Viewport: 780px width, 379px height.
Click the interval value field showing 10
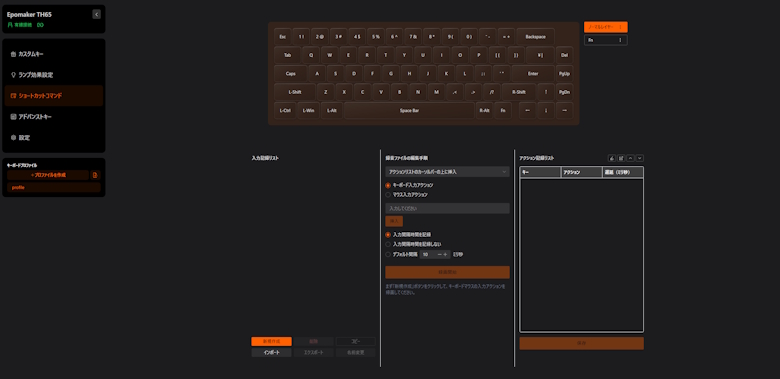pos(429,254)
